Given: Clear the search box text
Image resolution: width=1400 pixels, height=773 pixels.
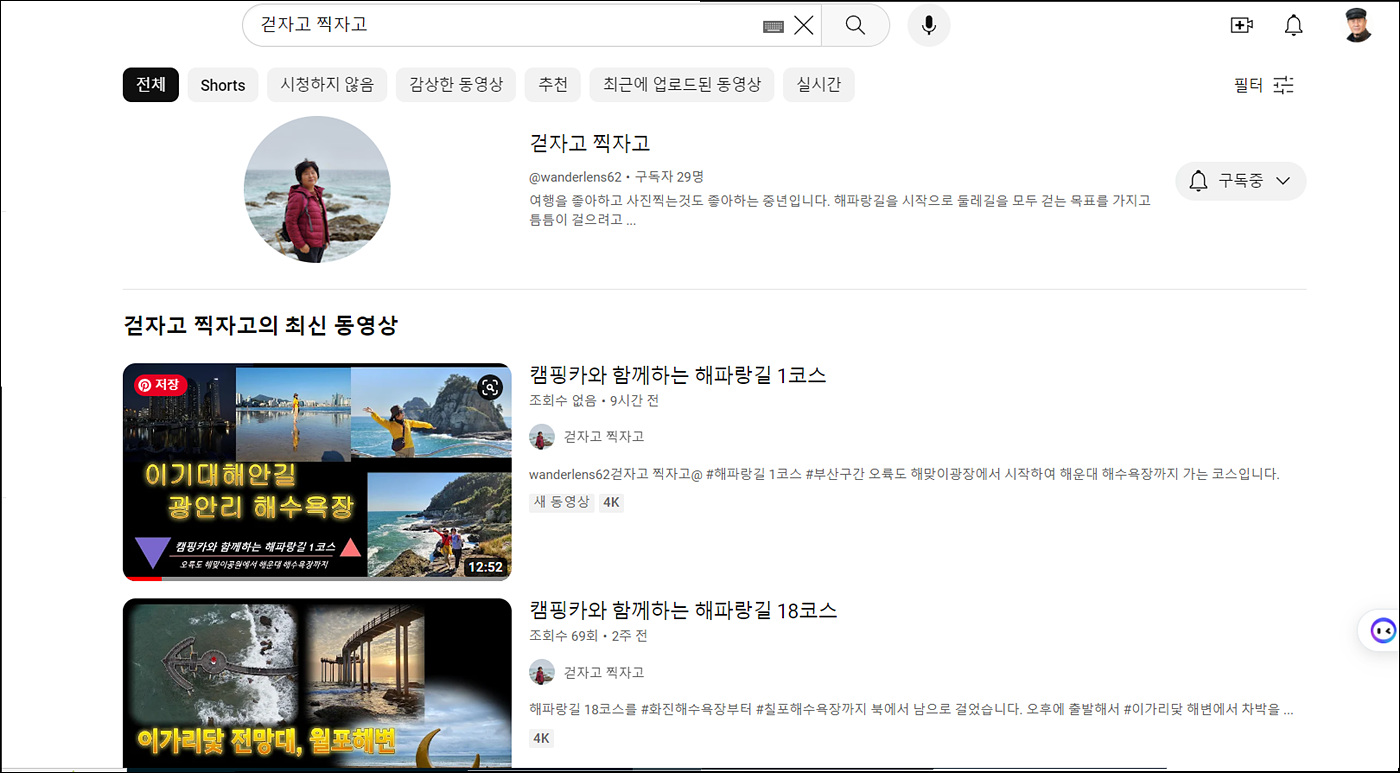Looking at the screenshot, I should coord(803,26).
